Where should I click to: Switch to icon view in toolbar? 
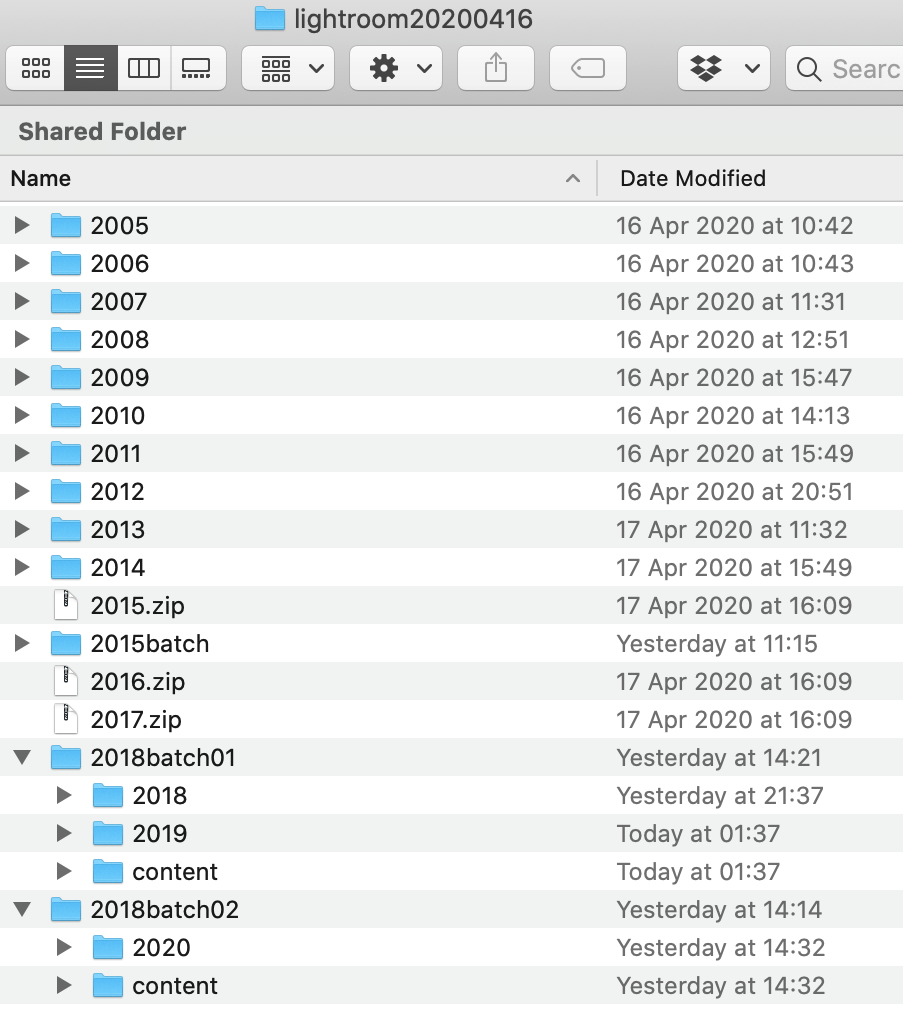[36, 68]
